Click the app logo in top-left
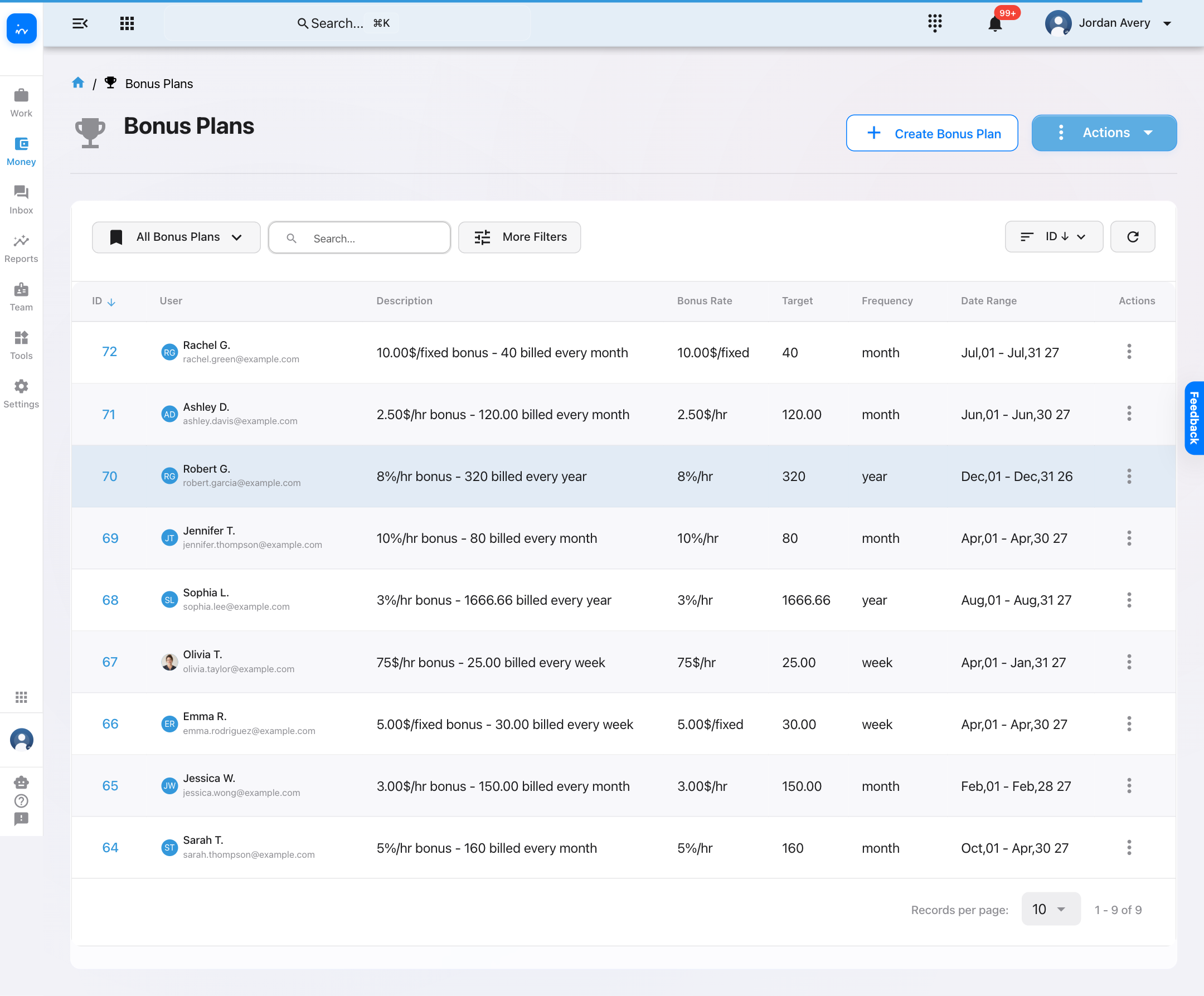Viewport: 1204px width, 996px height. click(21, 28)
